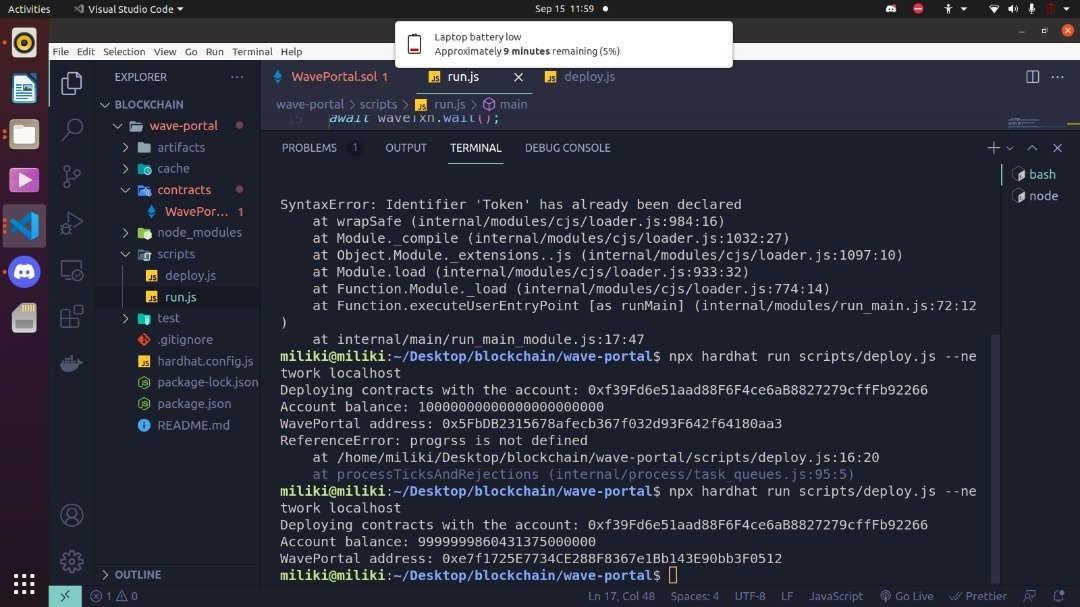1080x607 pixels.
Task: Open the Remote Explorer view
Action: pos(72,270)
